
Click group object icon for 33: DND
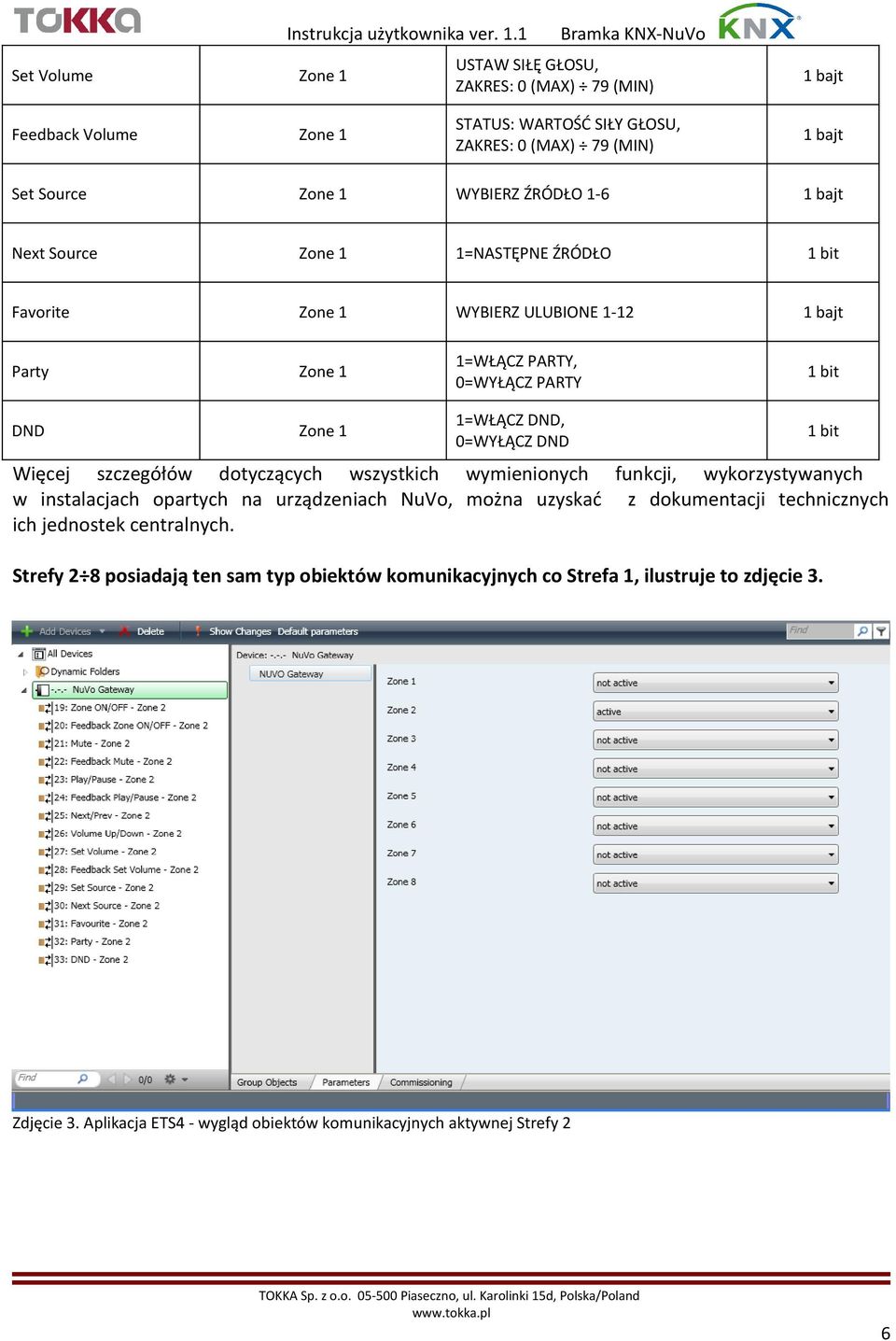click(45, 960)
